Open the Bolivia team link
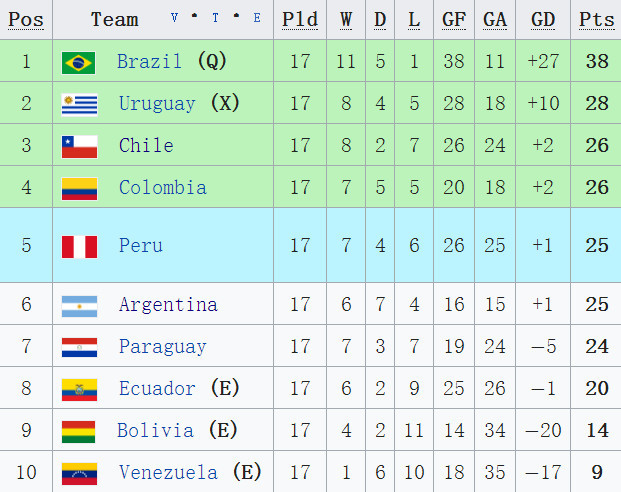This screenshot has width=621, height=492. [155, 430]
